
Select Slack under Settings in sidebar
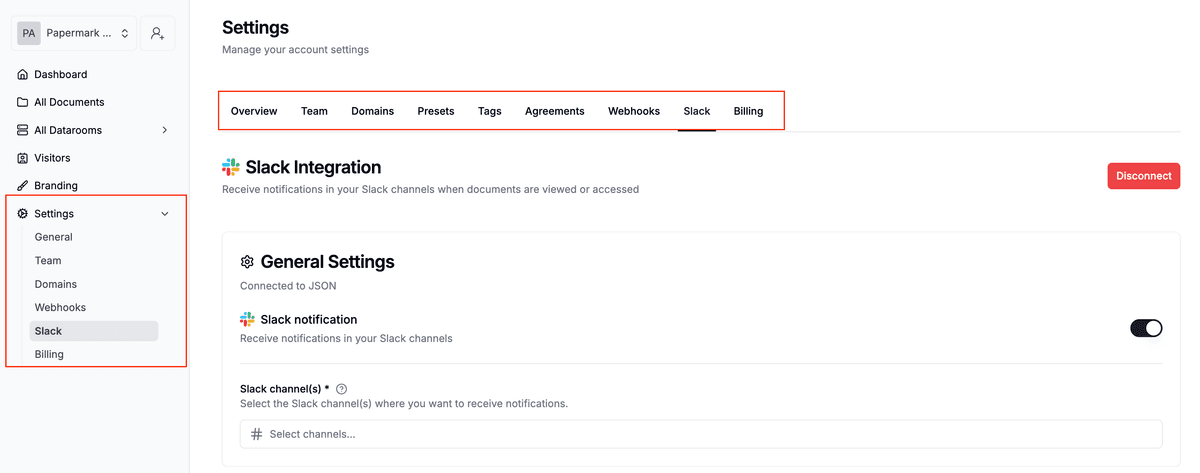point(93,331)
